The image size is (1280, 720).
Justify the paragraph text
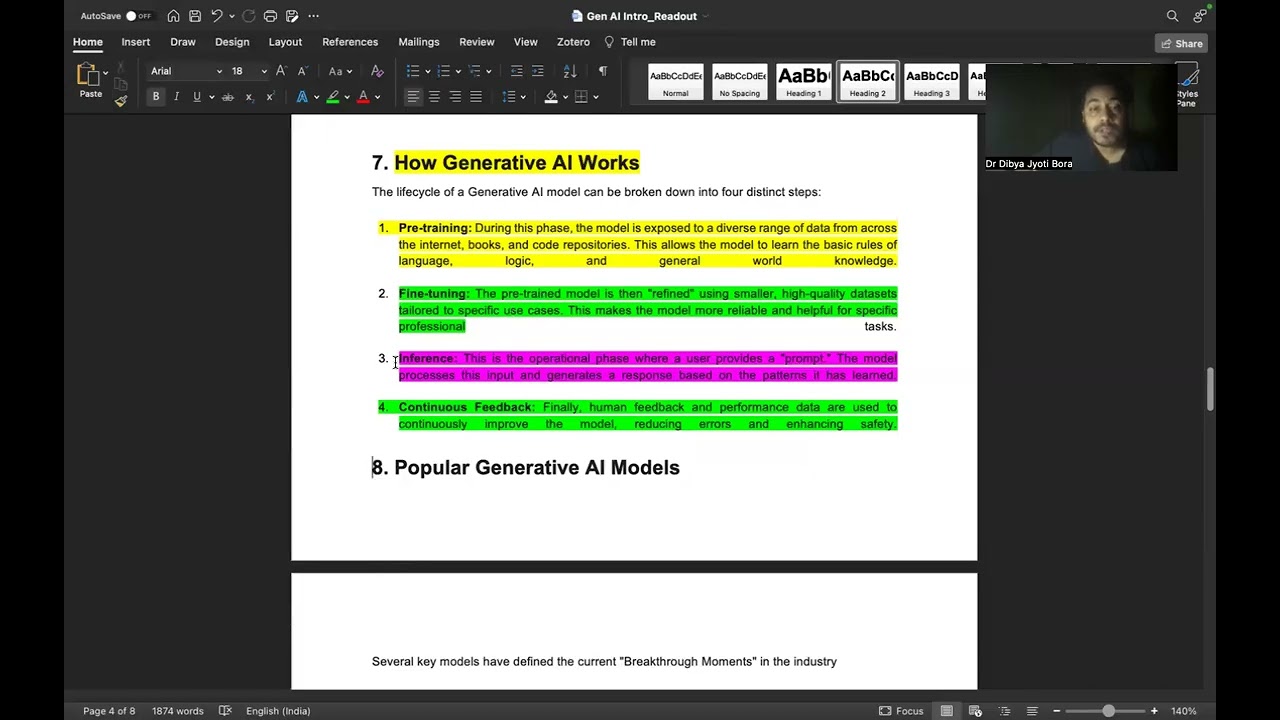pos(476,97)
